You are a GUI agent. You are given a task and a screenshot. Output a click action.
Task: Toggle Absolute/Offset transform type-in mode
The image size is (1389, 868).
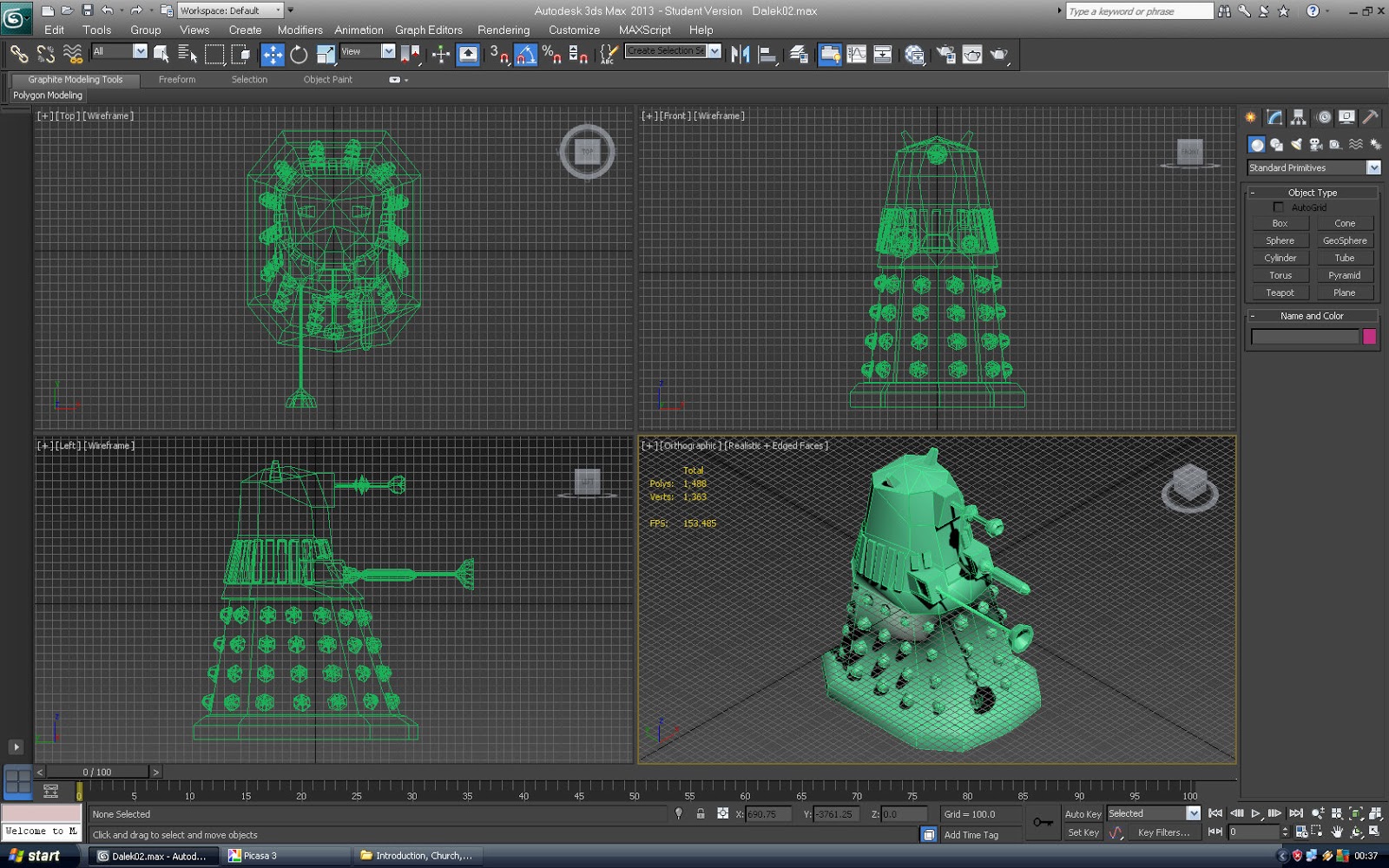click(722, 813)
